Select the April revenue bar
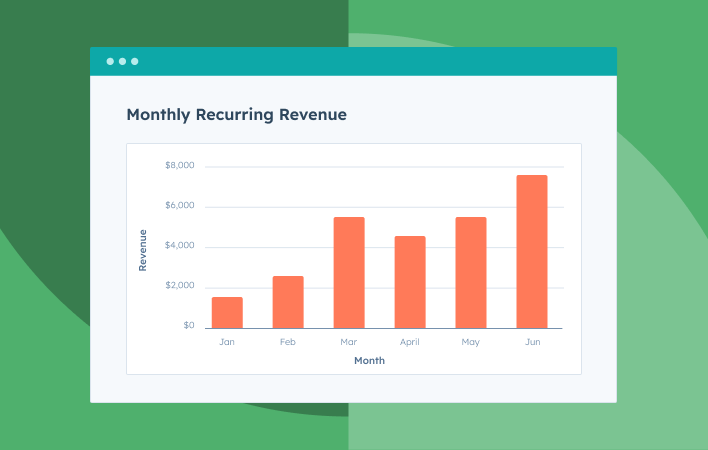The image size is (708, 450). click(x=410, y=282)
